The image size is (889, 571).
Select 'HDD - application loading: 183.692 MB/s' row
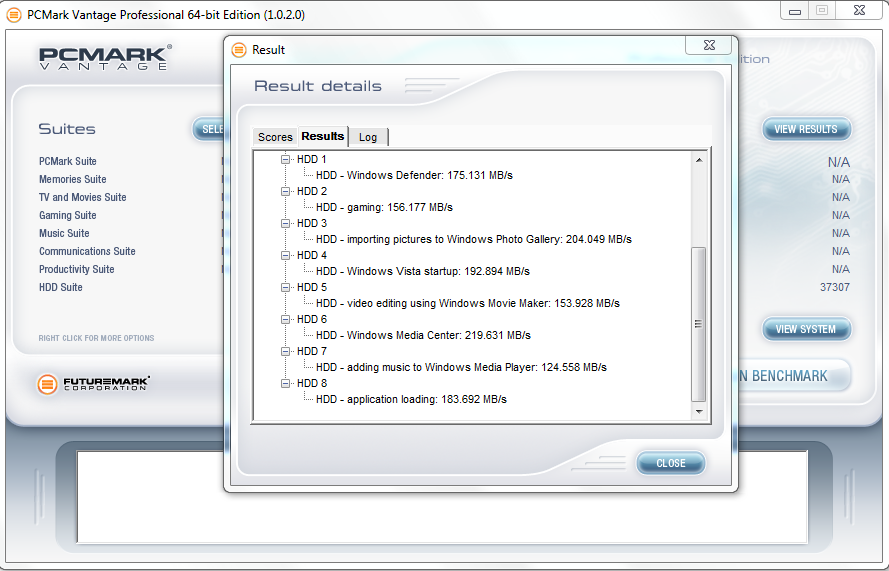click(412, 400)
